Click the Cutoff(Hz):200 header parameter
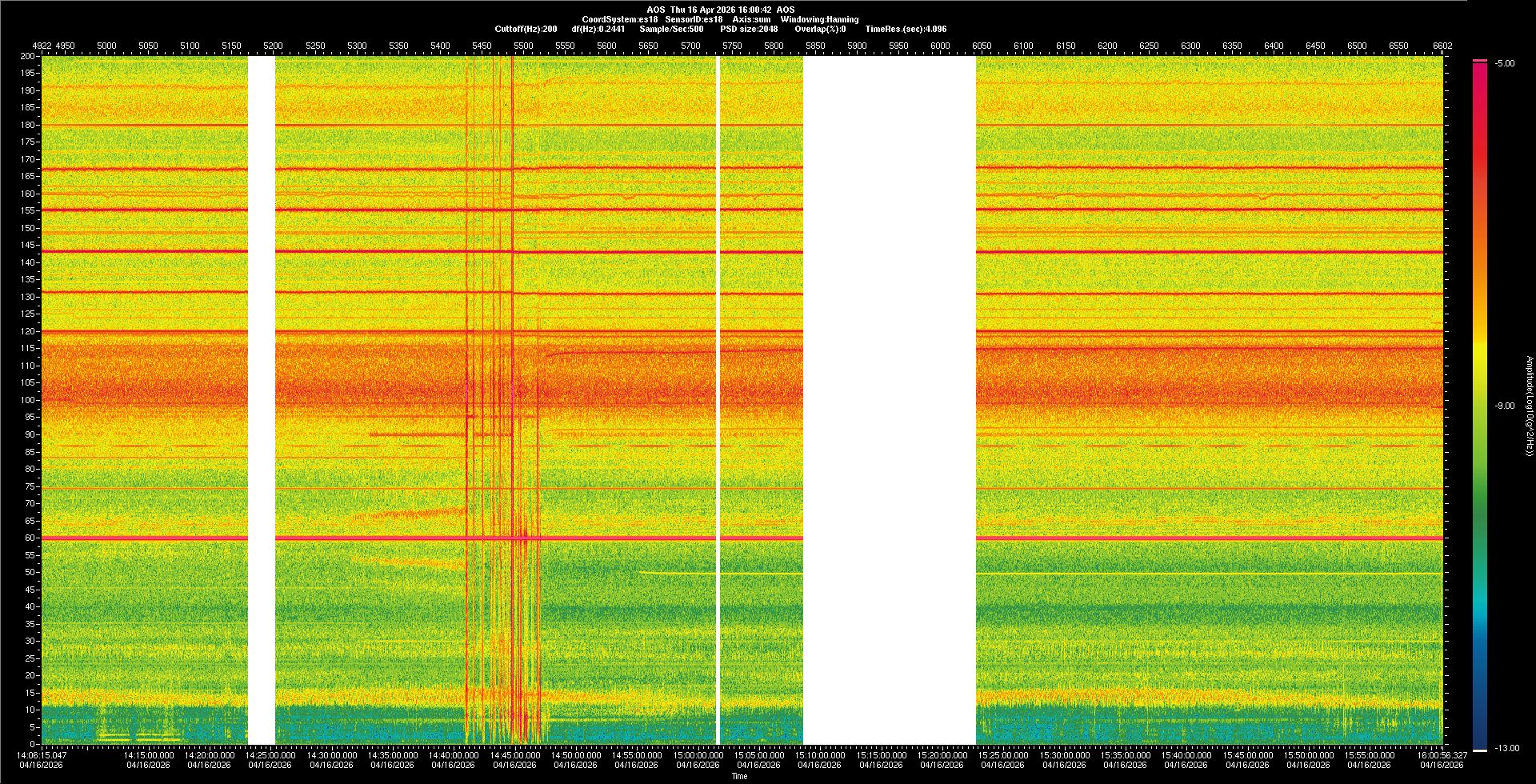This screenshot has width=1536, height=784. pos(526,29)
